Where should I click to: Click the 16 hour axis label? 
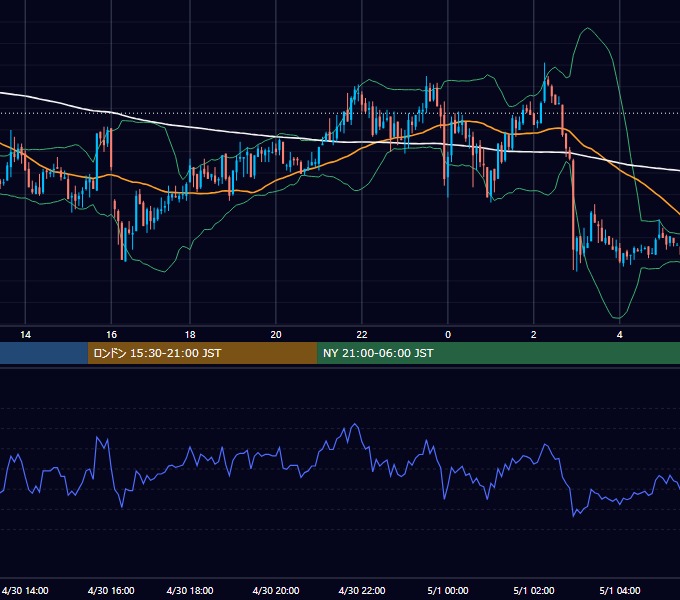click(x=111, y=335)
